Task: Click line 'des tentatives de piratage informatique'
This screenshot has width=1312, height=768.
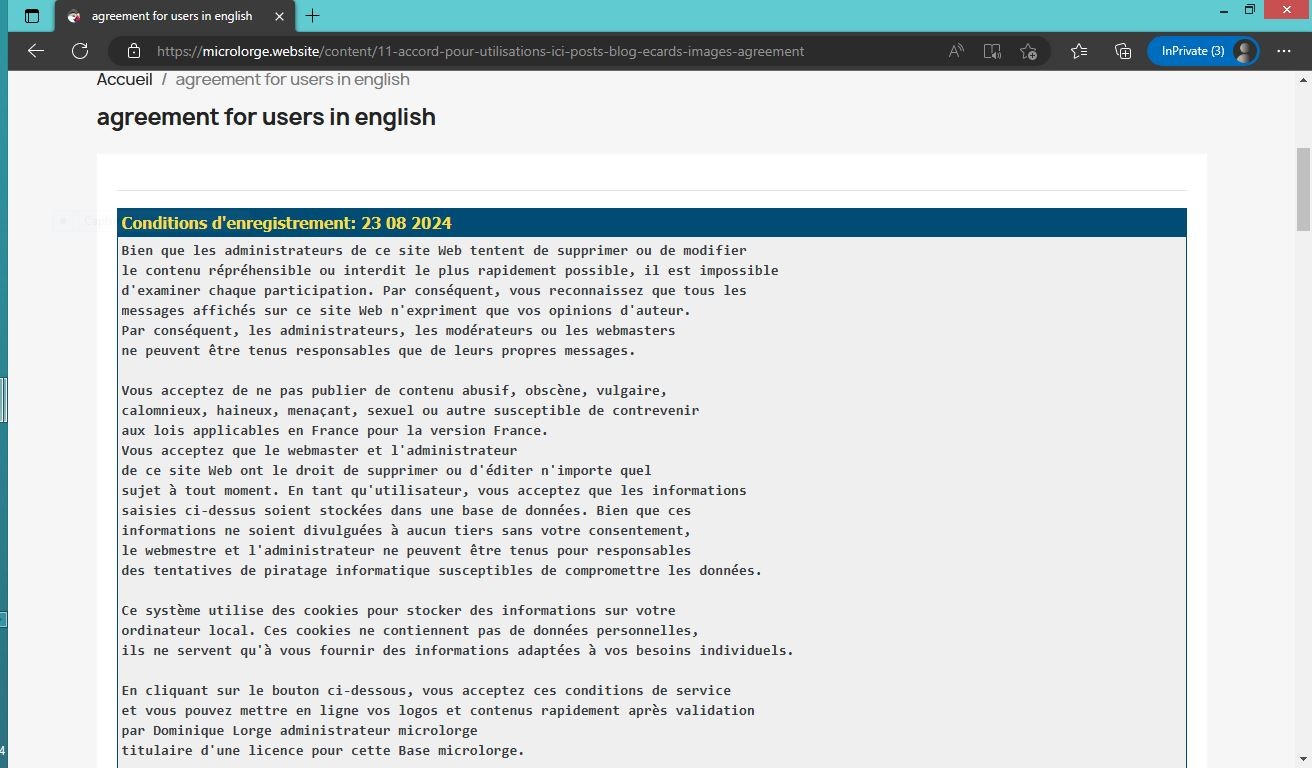Action: click(x=441, y=570)
